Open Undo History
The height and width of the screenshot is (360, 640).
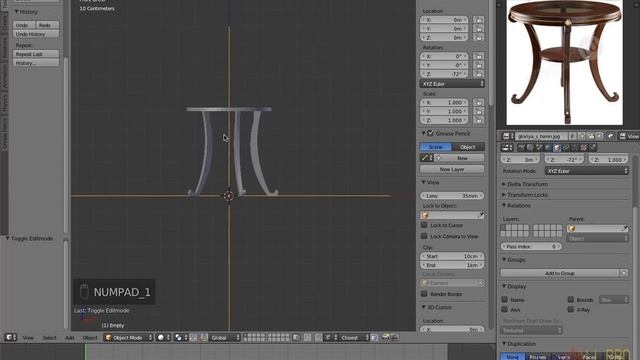(36, 34)
